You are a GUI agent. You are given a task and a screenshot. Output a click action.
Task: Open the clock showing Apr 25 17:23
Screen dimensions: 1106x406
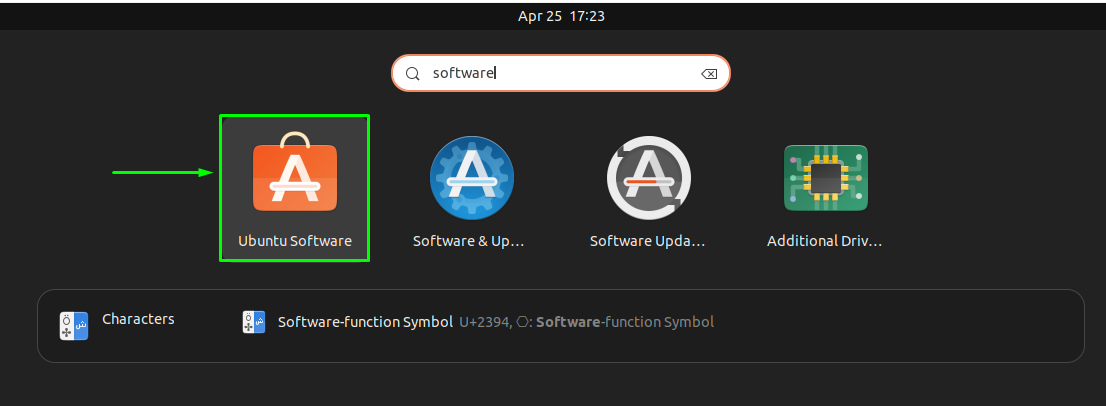pos(561,16)
